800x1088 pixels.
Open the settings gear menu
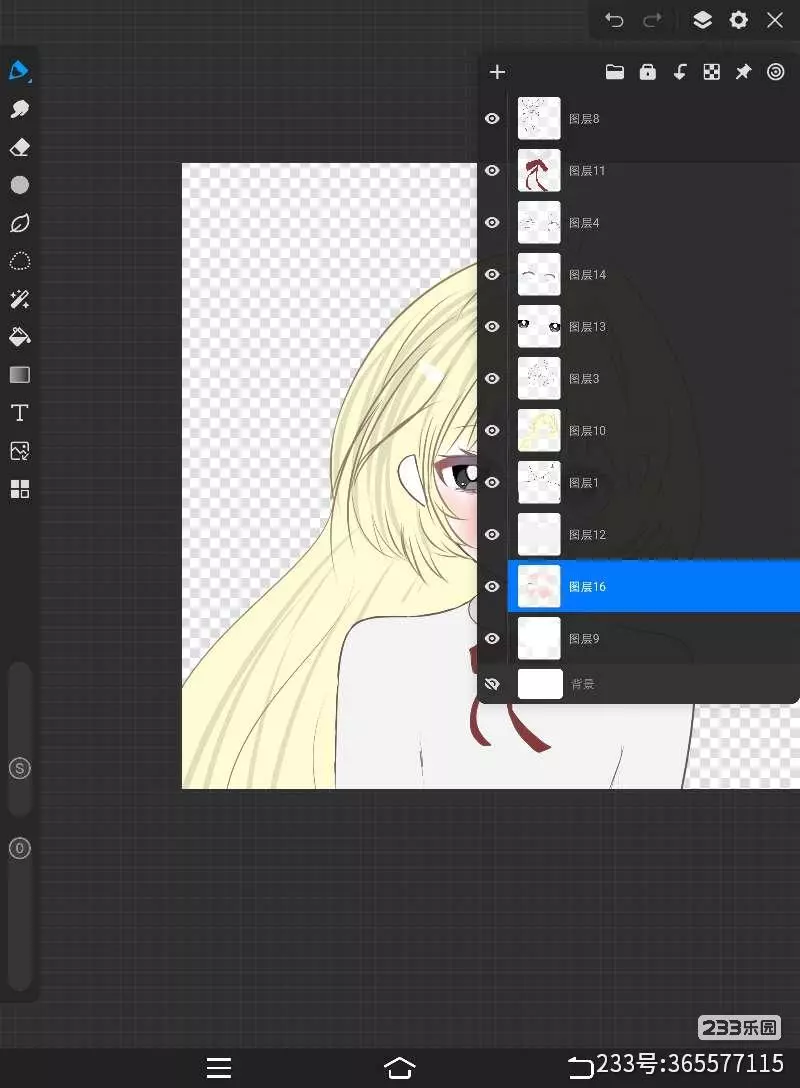click(x=739, y=20)
